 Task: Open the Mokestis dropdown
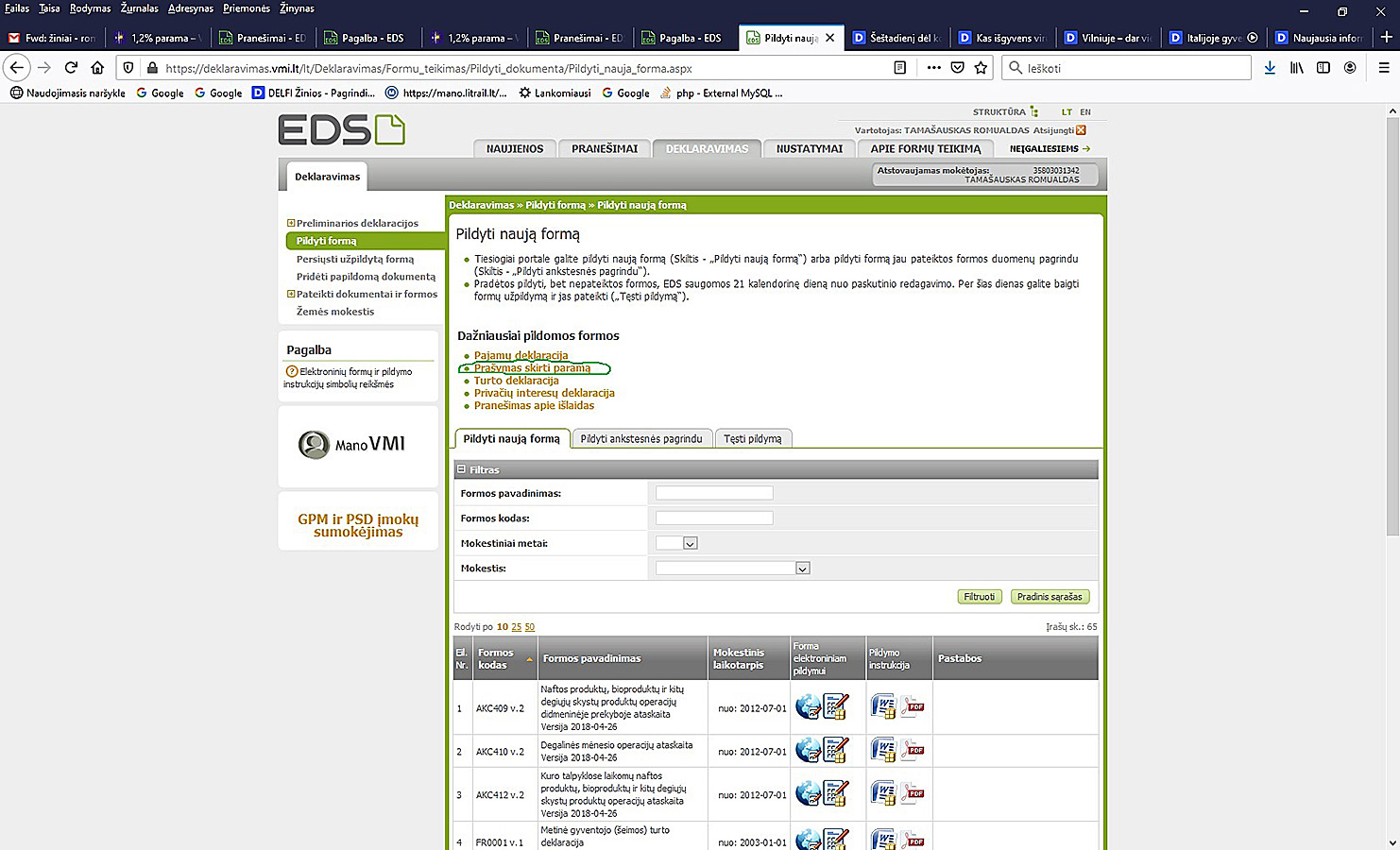pyautogui.click(x=802, y=569)
